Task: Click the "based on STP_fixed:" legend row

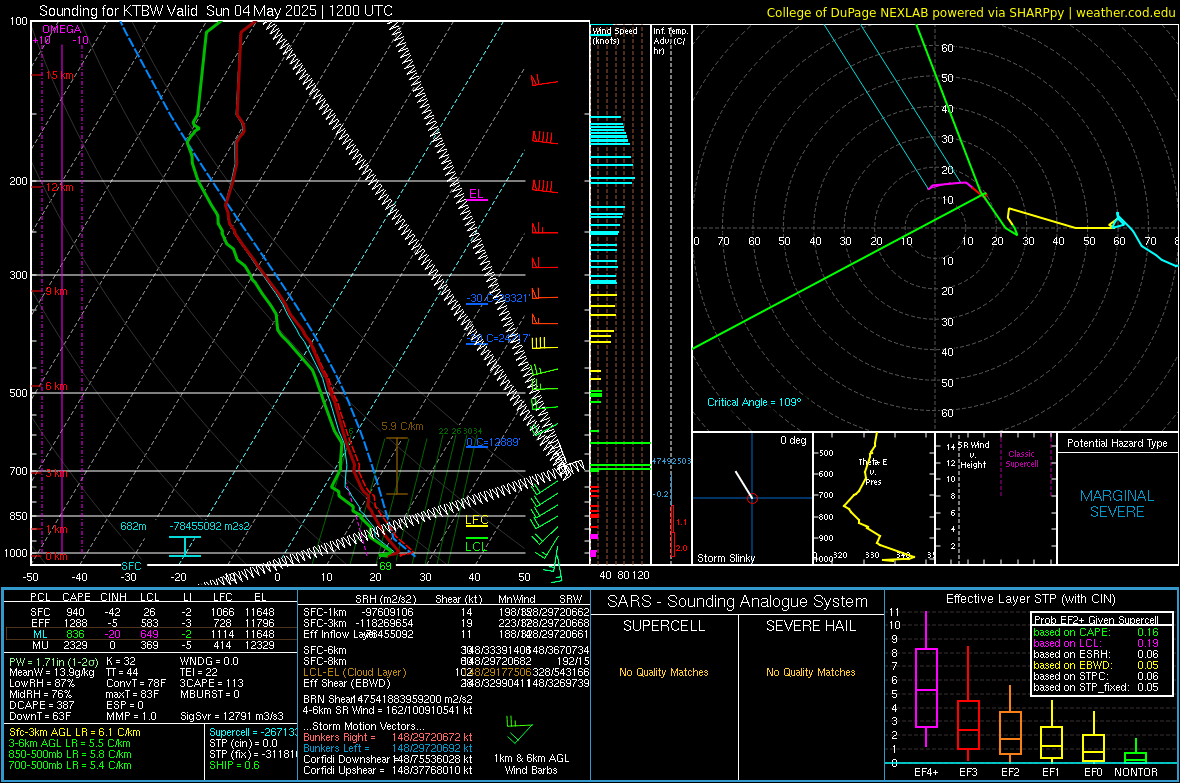Action: [x=1096, y=687]
